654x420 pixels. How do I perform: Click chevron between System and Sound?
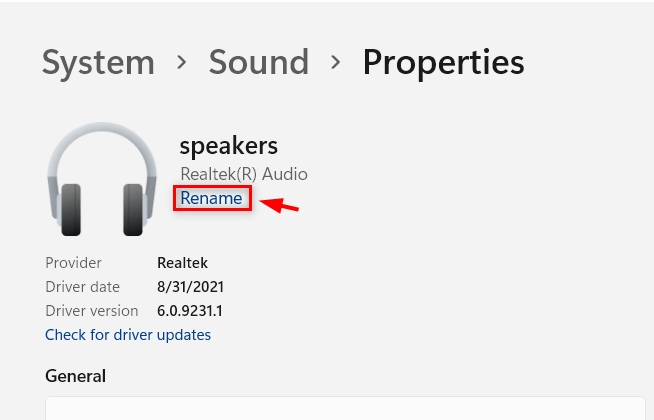pos(182,63)
